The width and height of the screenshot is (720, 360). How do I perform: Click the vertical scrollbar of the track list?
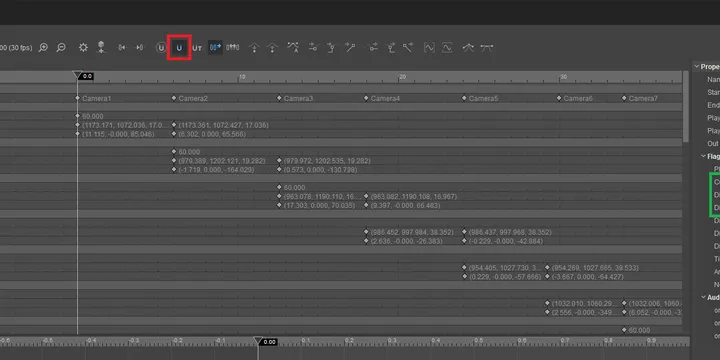point(686,107)
